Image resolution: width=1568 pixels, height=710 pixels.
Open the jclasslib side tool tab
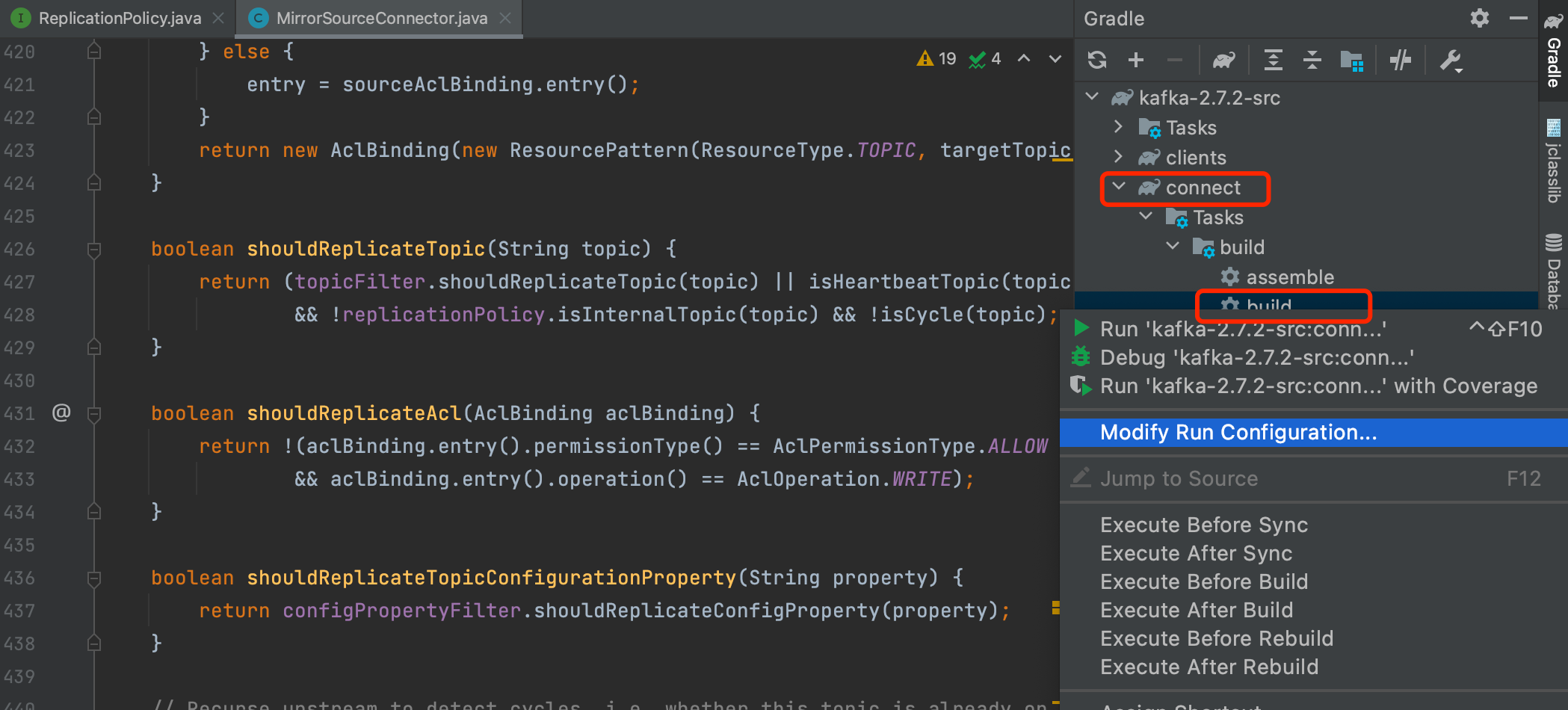click(1553, 161)
